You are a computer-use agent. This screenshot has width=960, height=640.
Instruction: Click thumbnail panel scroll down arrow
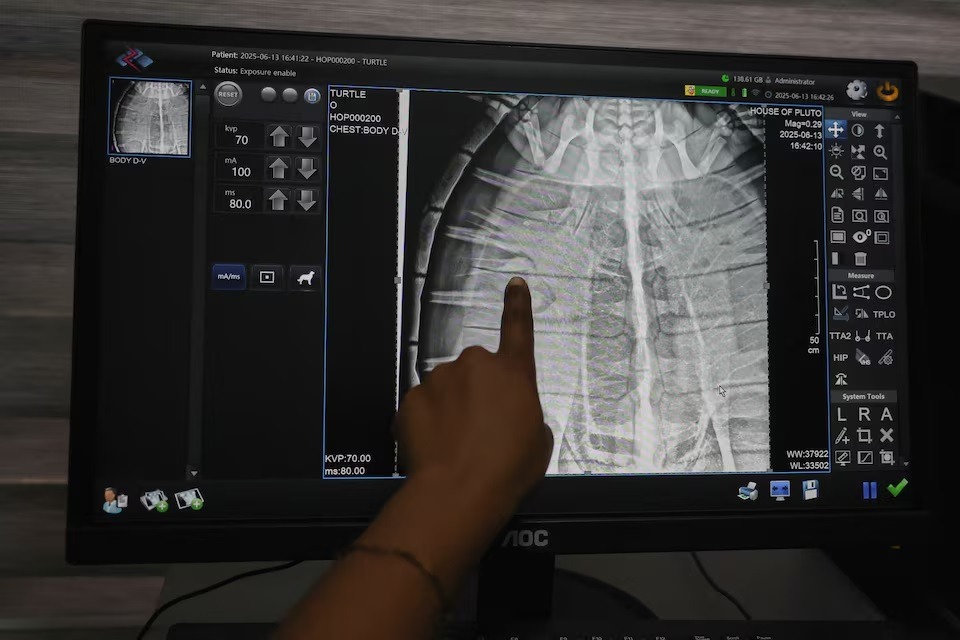(x=193, y=473)
